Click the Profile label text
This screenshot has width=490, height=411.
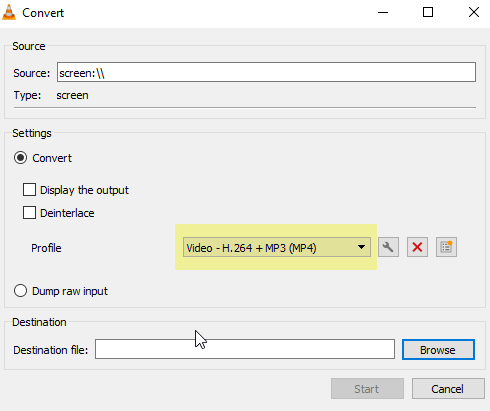[x=46, y=248]
